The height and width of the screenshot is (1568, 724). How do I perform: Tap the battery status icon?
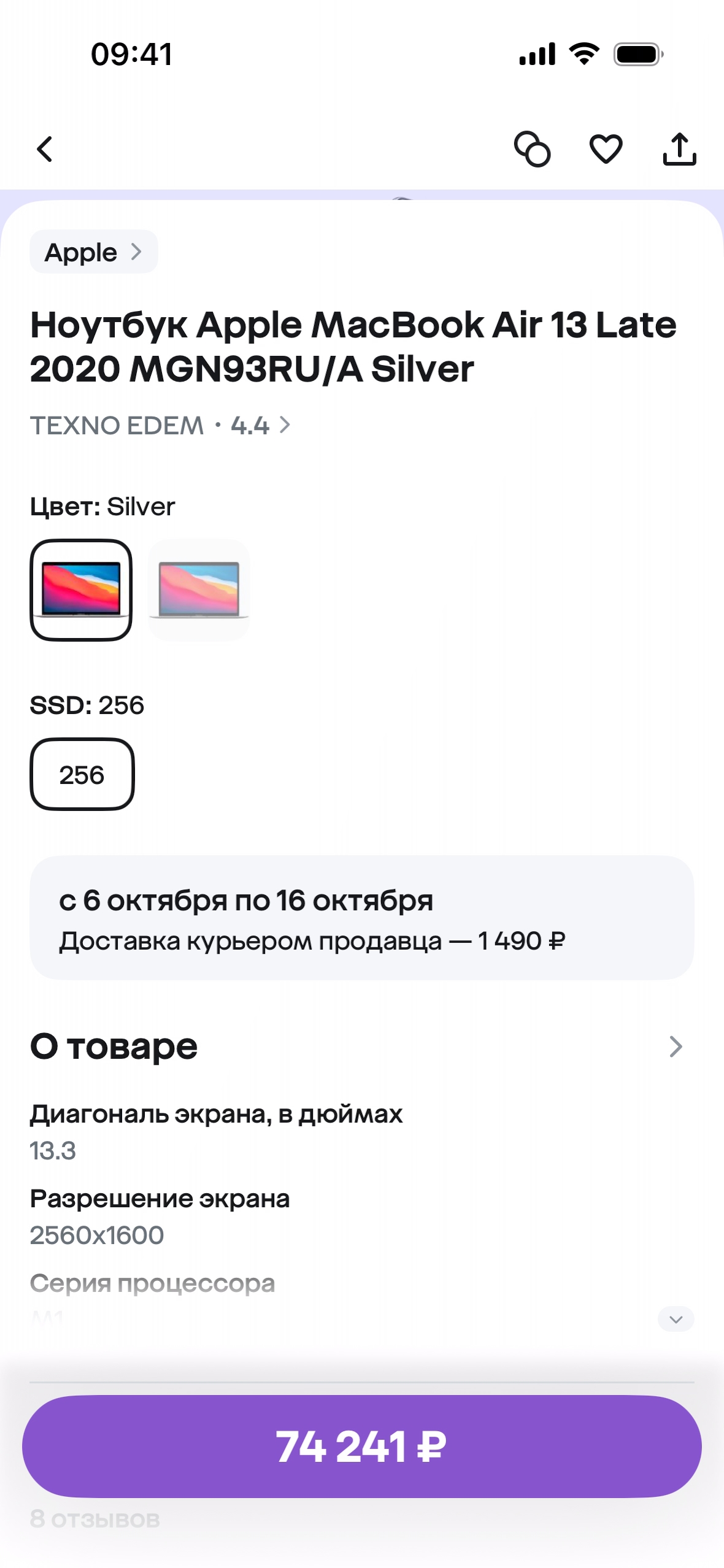coord(638,54)
